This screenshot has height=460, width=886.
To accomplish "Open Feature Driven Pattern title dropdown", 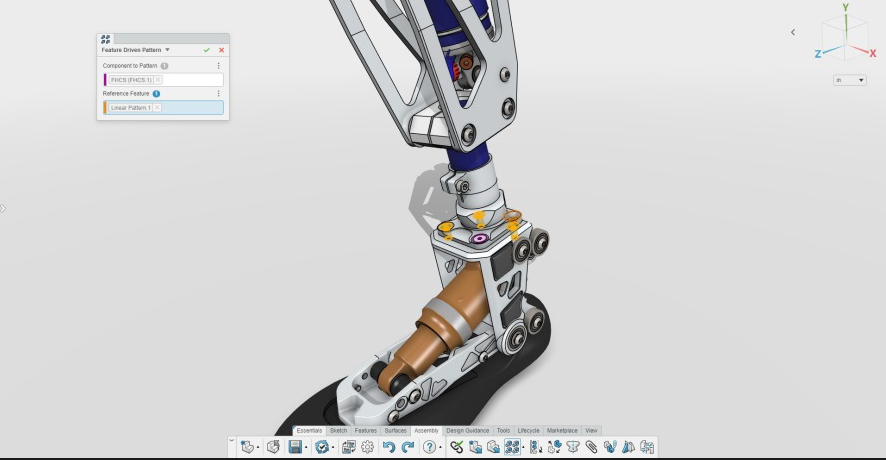I will pos(167,50).
